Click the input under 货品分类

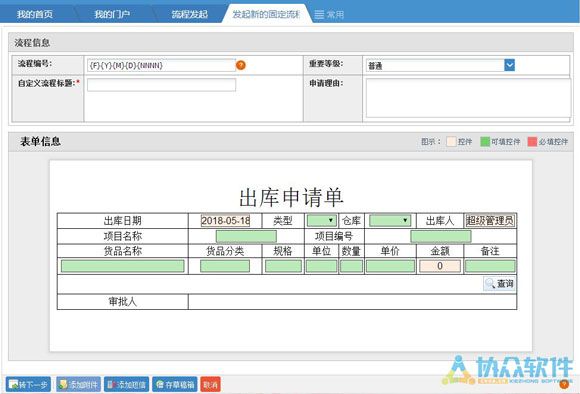click(225, 266)
